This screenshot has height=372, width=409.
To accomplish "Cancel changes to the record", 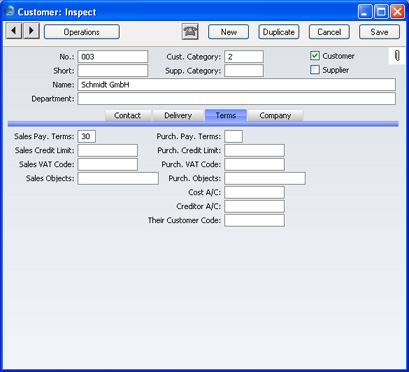I will (329, 32).
